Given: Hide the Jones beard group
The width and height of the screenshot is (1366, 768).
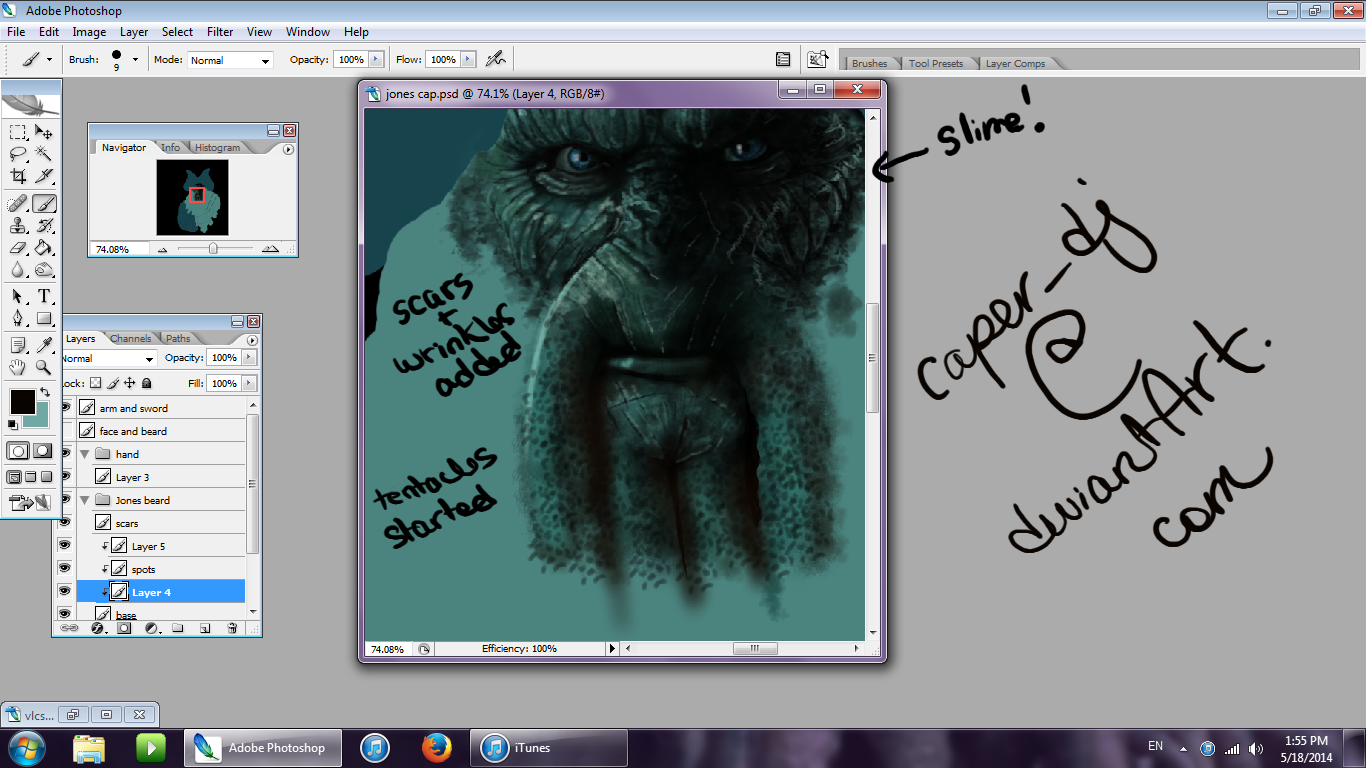Looking at the screenshot, I should pyautogui.click(x=65, y=500).
